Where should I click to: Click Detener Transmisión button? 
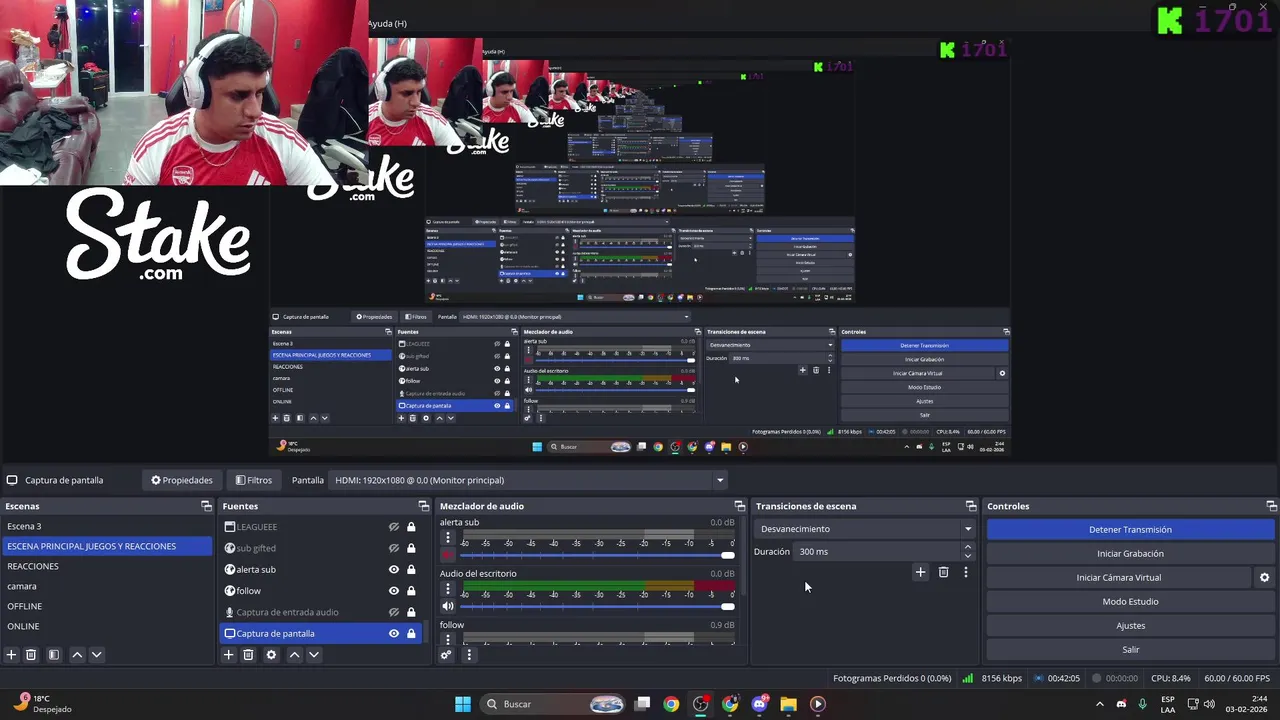(x=1130, y=529)
